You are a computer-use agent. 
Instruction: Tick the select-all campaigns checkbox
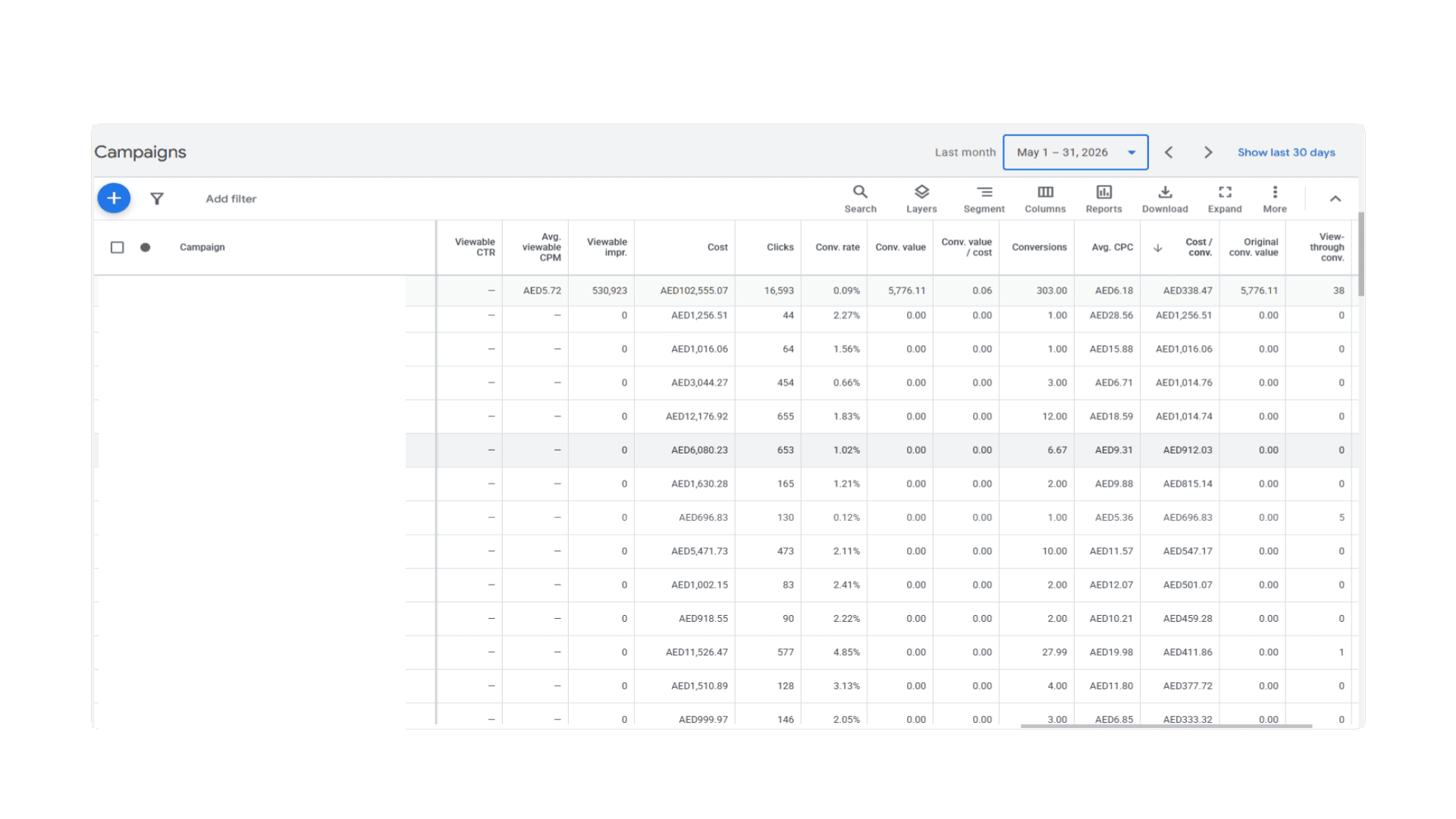[117, 247]
